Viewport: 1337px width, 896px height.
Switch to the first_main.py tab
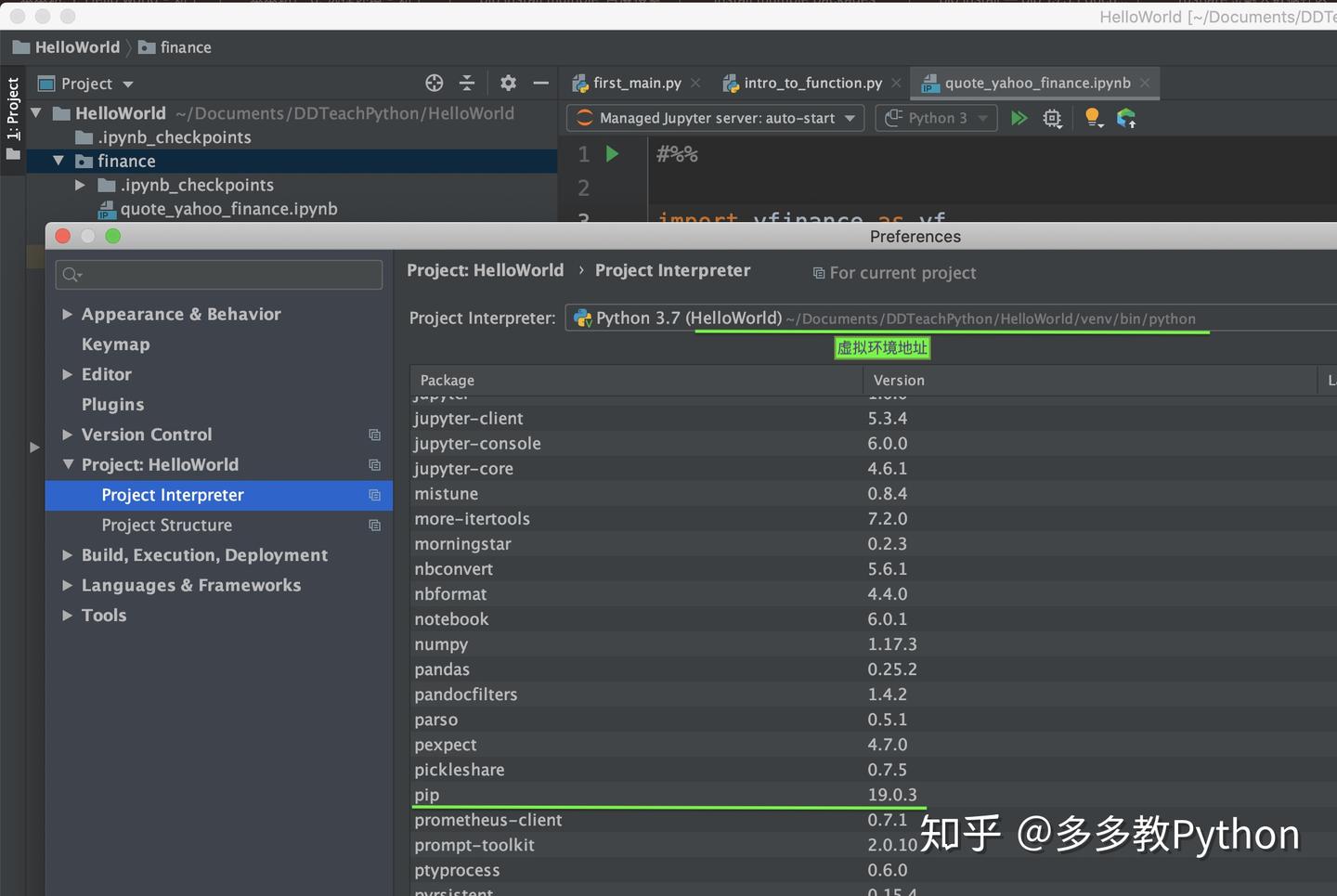click(635, 83)
